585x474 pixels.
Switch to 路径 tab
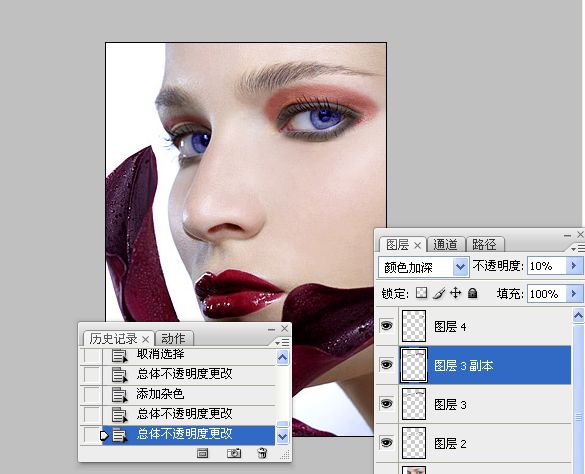[484, 245]
